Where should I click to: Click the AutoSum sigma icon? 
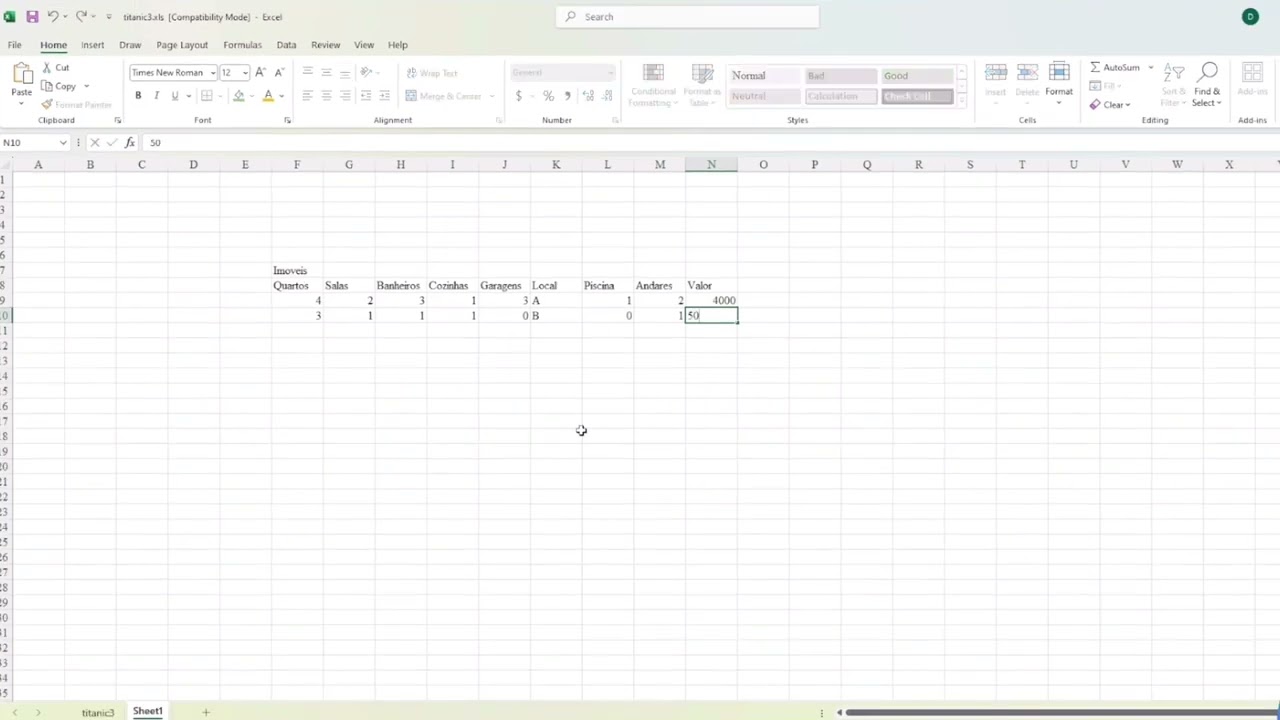(x=1095, y=67)
